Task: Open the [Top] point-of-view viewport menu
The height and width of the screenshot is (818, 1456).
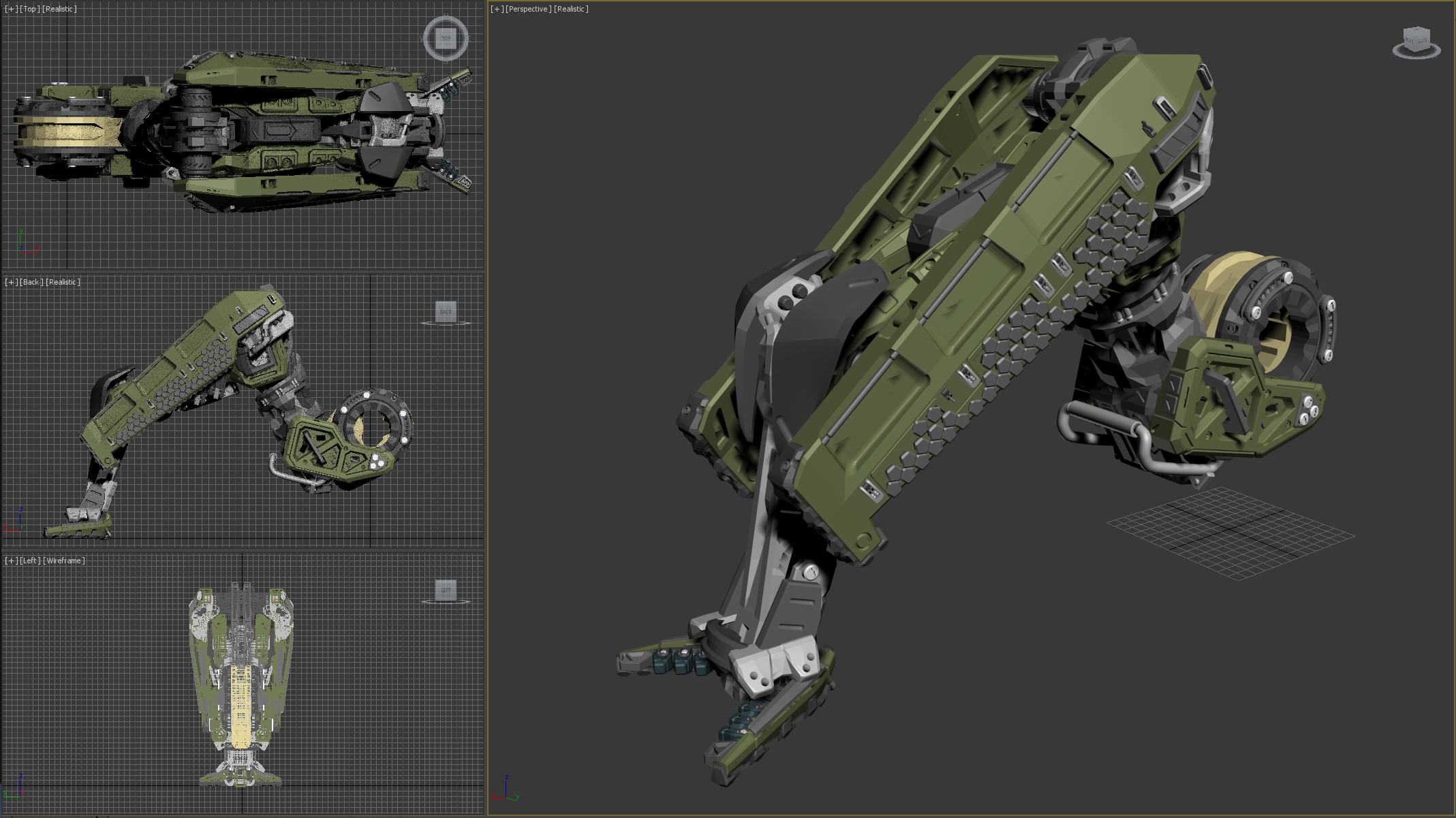Action: point(29,9)
